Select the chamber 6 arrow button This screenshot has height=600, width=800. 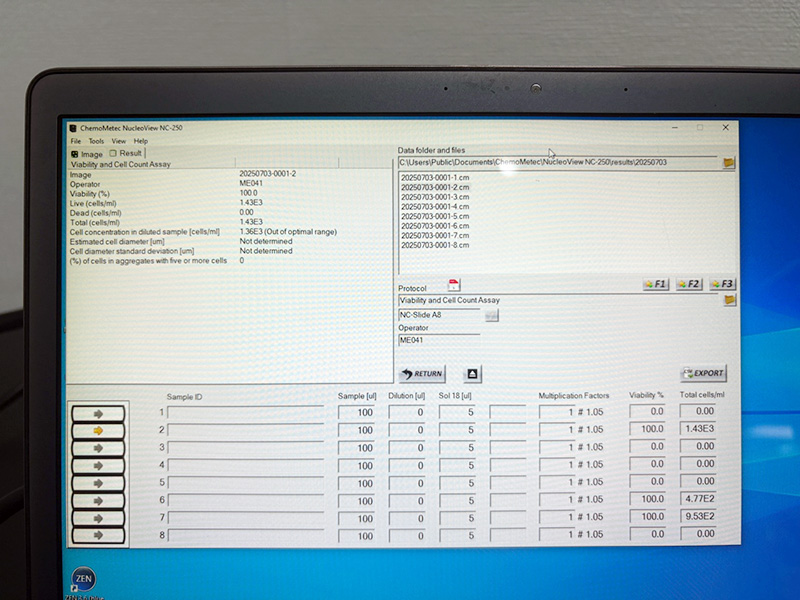point(98,500)
